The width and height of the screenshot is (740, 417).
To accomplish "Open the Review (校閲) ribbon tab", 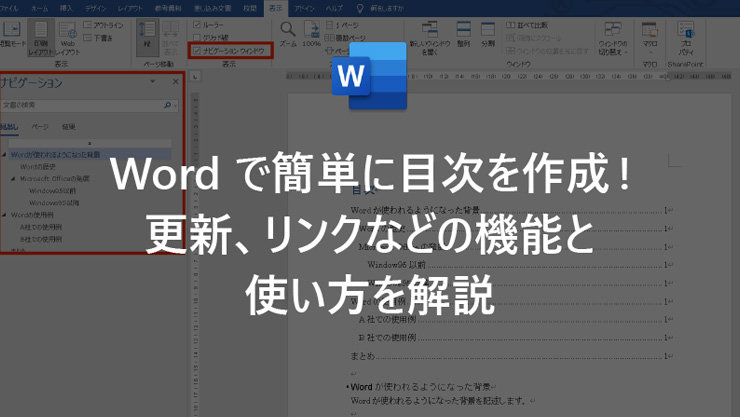I will pyautogui.click(x=250, y=8).
